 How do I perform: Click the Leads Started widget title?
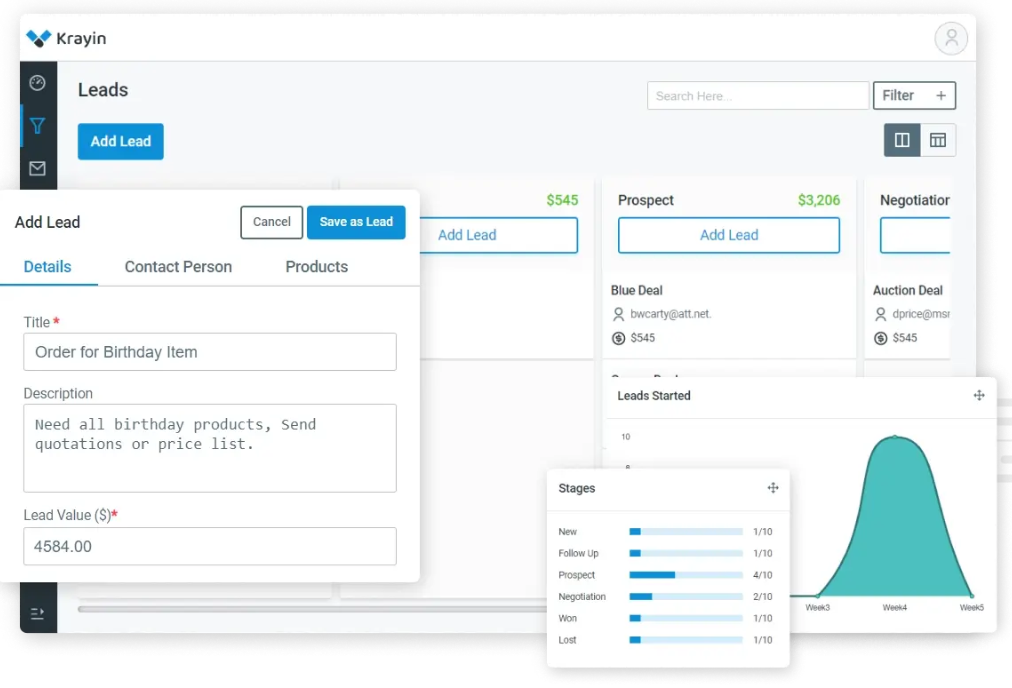[x=654, y=396]
